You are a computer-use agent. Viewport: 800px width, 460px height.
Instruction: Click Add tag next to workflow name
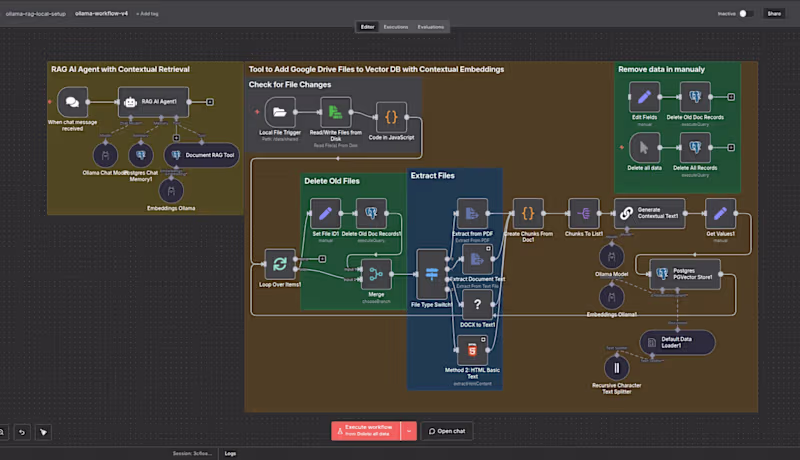(x=146, y=14)
